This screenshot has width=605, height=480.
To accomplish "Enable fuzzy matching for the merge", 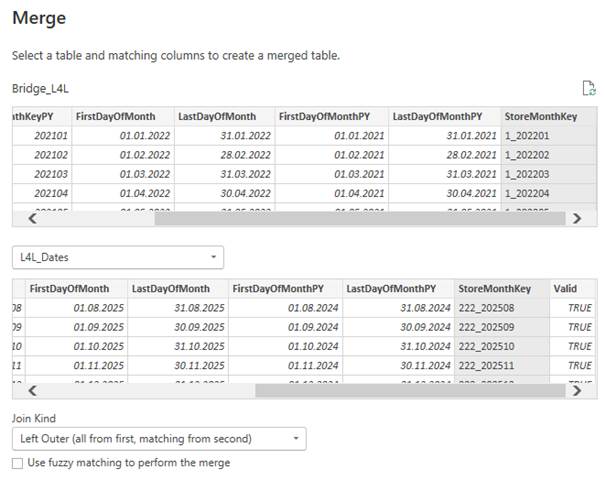I will (x=17, y=463).
